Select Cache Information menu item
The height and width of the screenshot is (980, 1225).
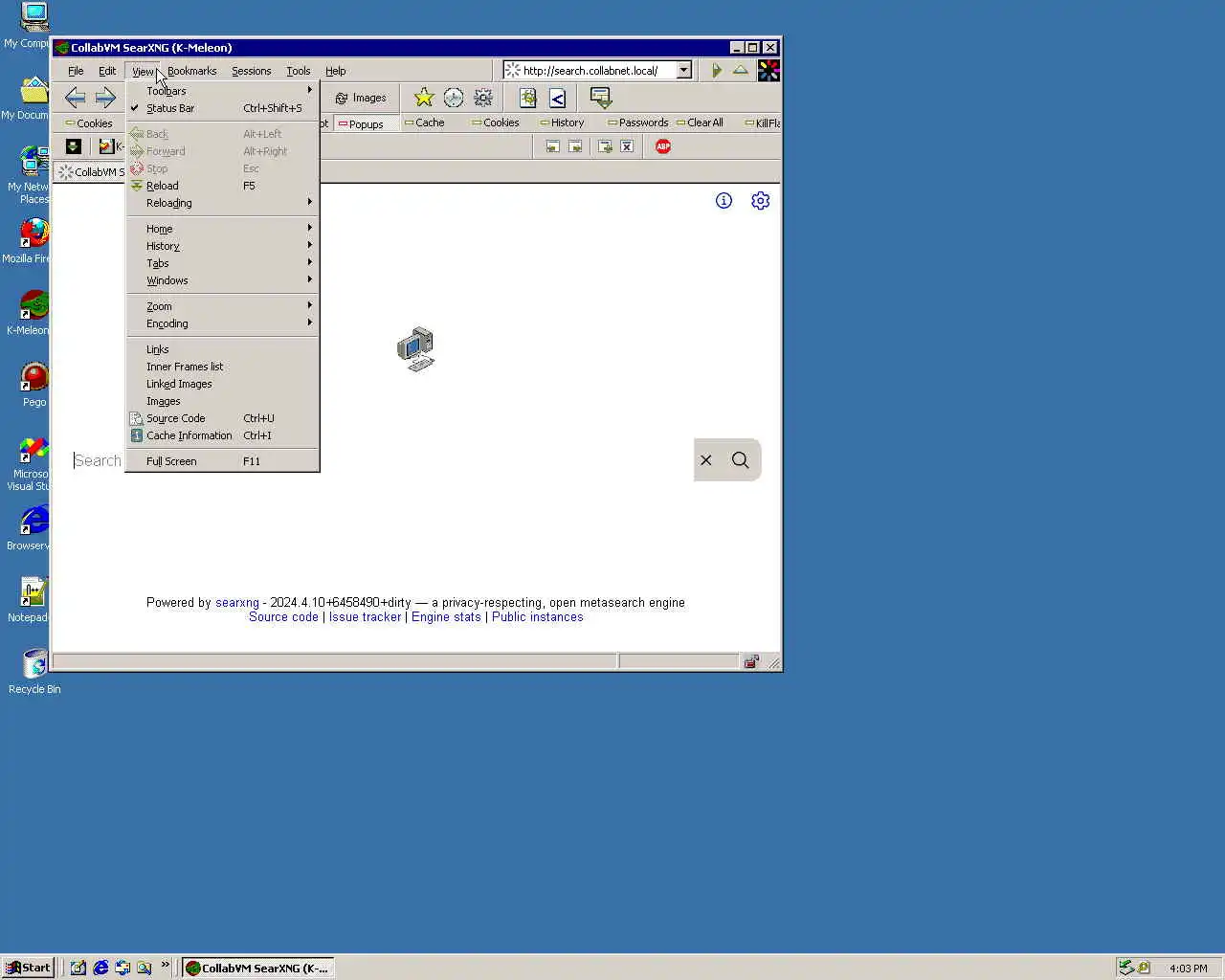coord(222,435)
